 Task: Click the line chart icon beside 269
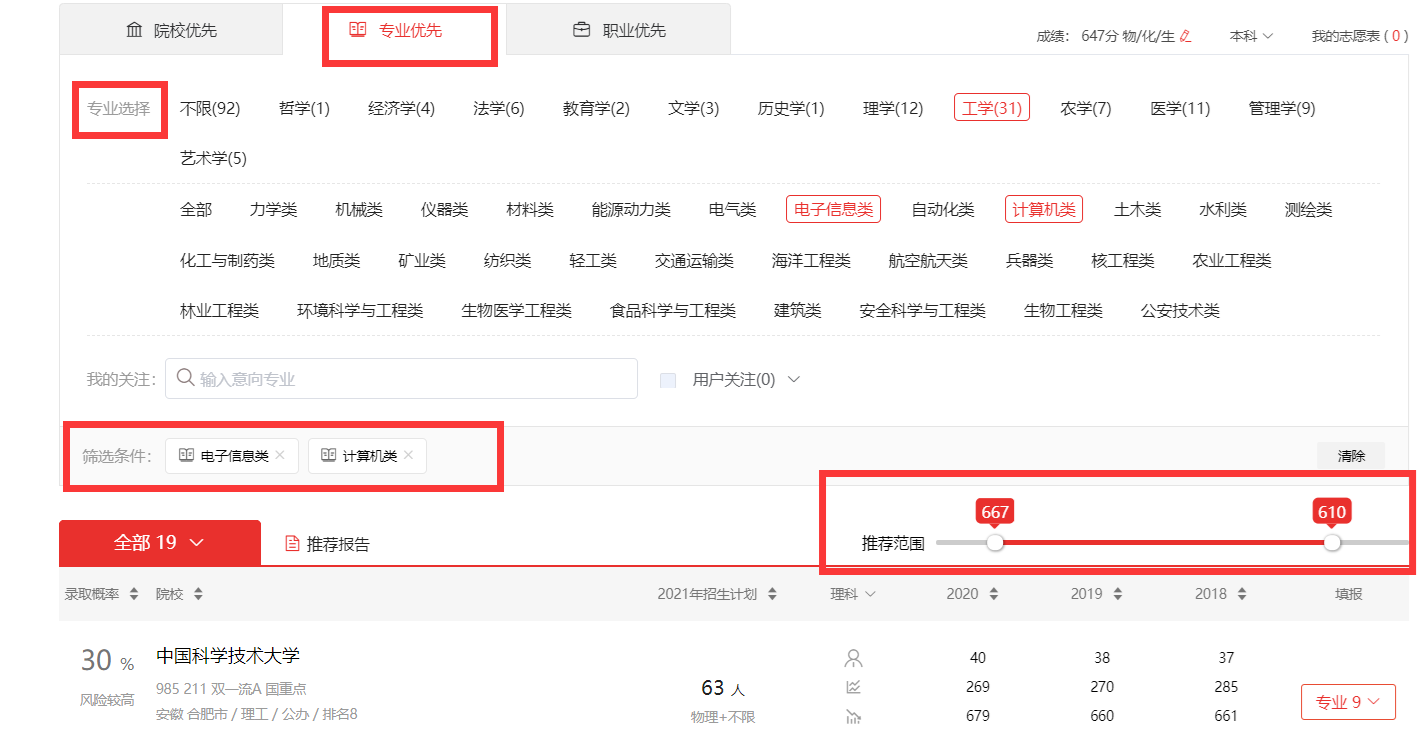click(x=851, y=687)
